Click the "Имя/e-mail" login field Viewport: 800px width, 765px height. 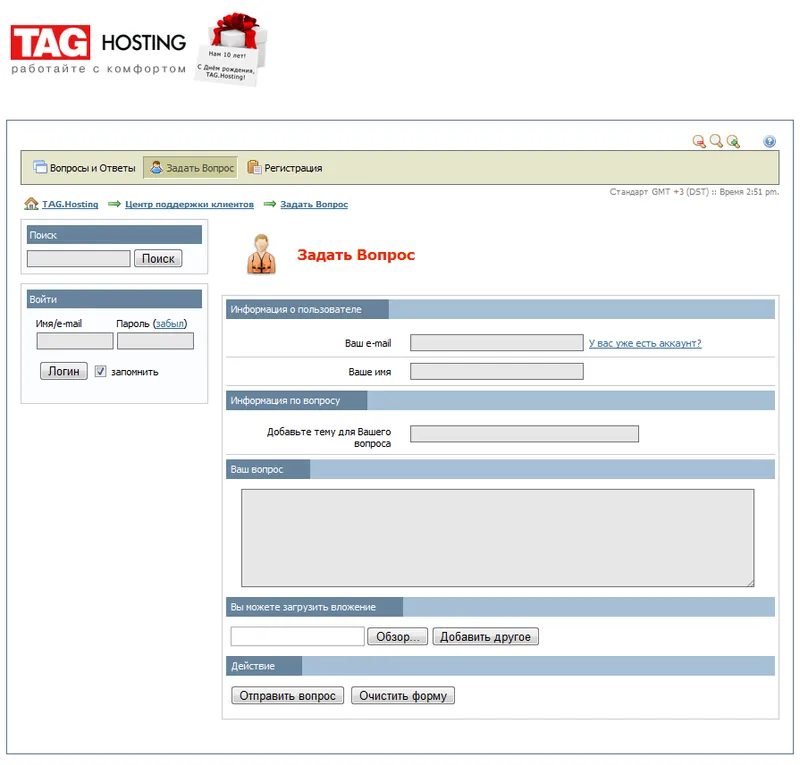click(x=75, y=341)
